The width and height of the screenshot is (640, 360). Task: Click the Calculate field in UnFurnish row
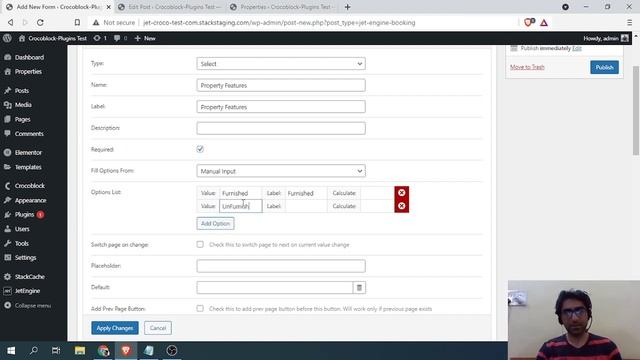(377, 206)
